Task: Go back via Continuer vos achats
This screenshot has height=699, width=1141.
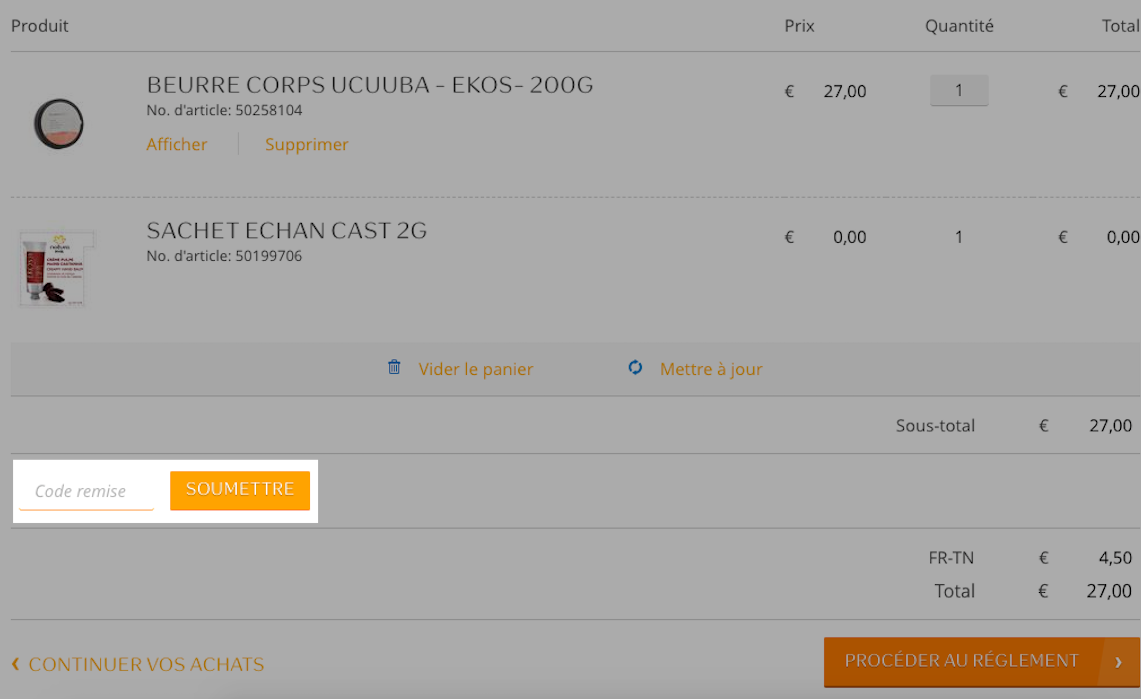Action: (146, 664)
